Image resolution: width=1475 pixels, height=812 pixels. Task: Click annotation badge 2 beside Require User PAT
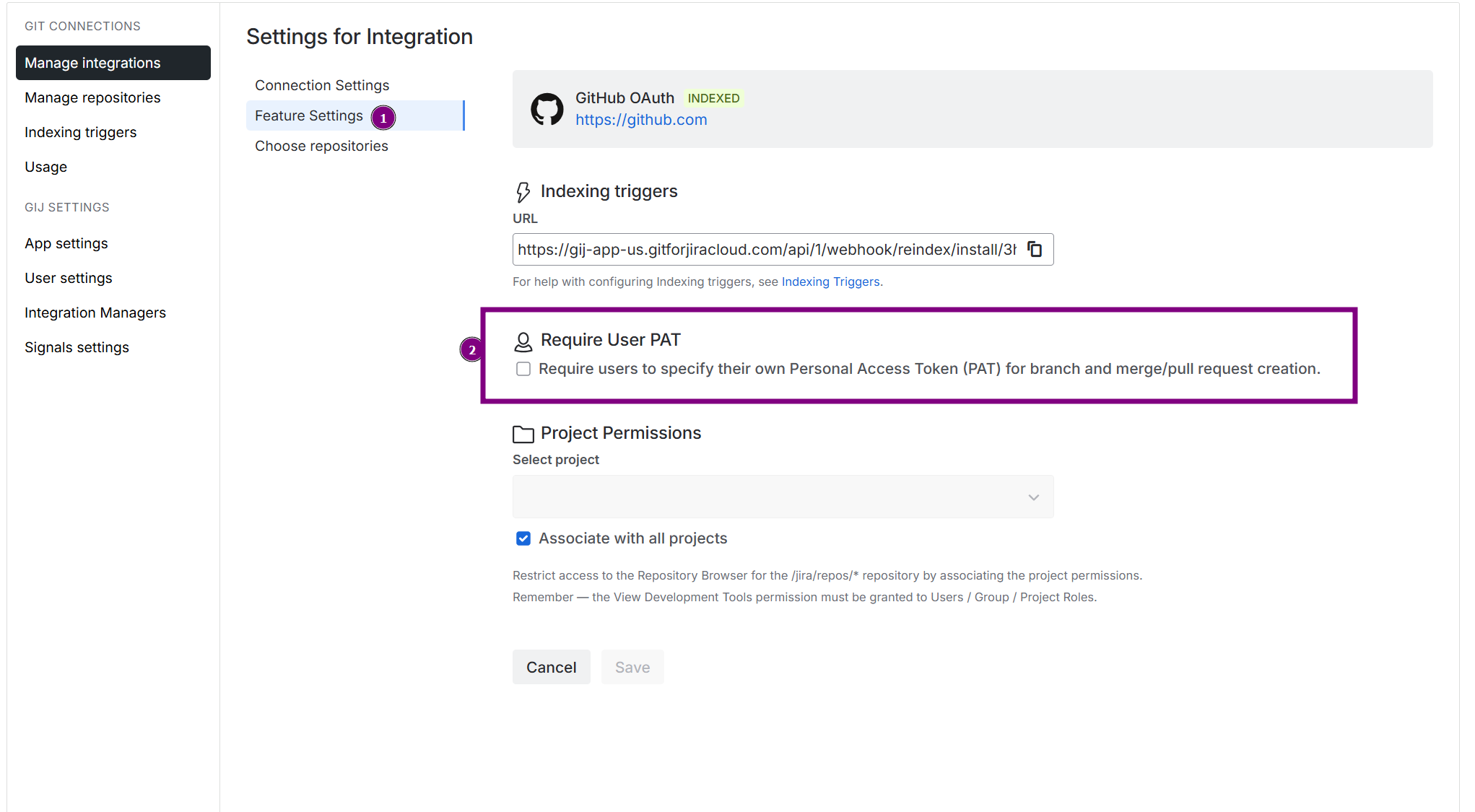(x=471, y=350)
